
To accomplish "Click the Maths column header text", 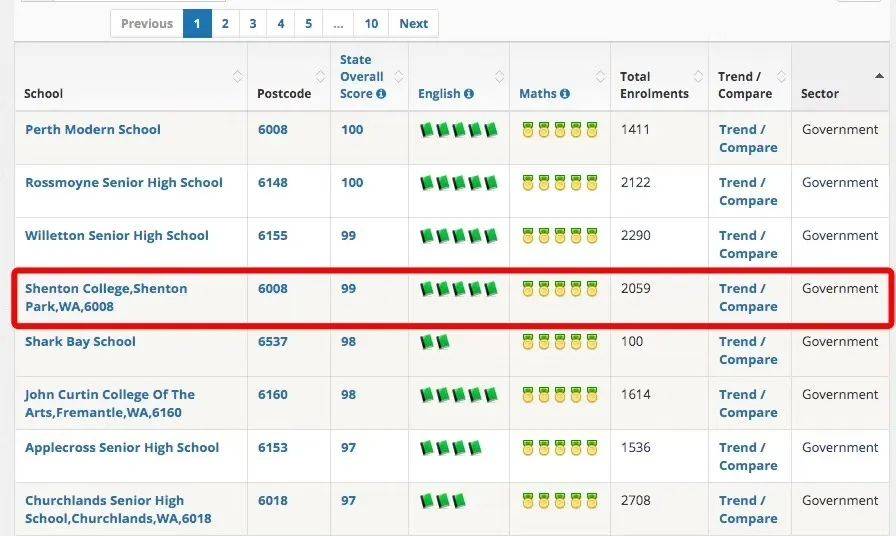I will coord(538,94).
